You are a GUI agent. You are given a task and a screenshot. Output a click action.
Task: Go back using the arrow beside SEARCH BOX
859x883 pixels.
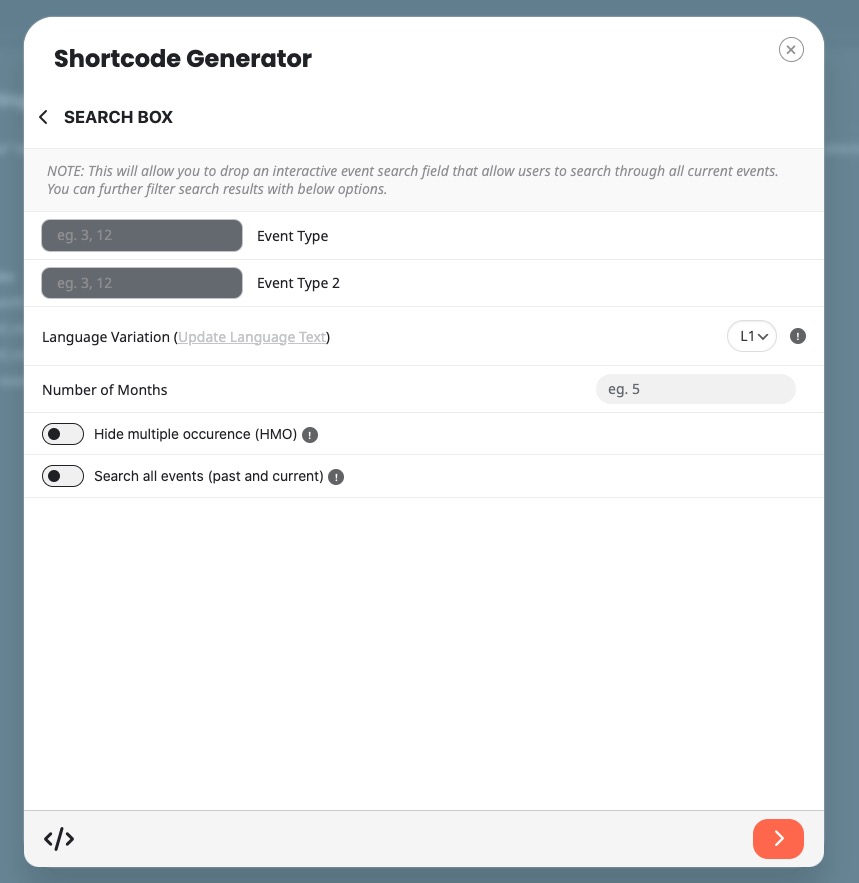pyautogui.click(x=43, y=117)
